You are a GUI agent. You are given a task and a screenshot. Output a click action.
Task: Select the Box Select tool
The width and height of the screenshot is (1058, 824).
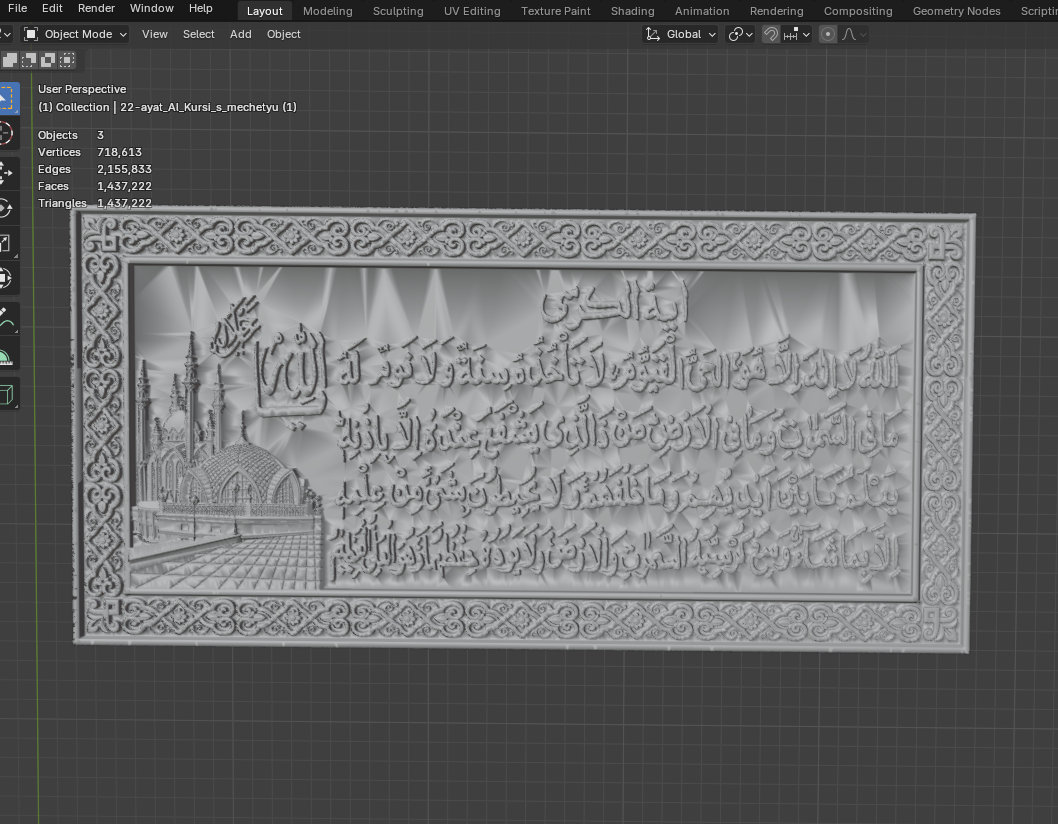pos(11,98)
